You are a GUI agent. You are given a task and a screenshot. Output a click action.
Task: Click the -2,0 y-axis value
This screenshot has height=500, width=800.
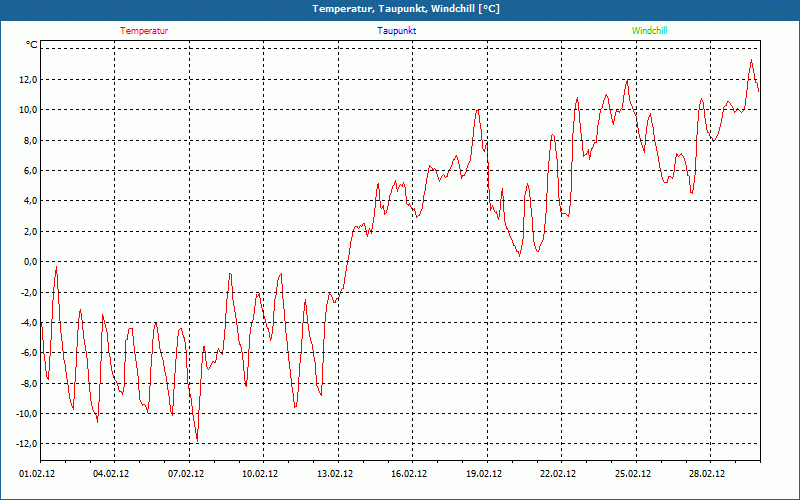point(29,292)
